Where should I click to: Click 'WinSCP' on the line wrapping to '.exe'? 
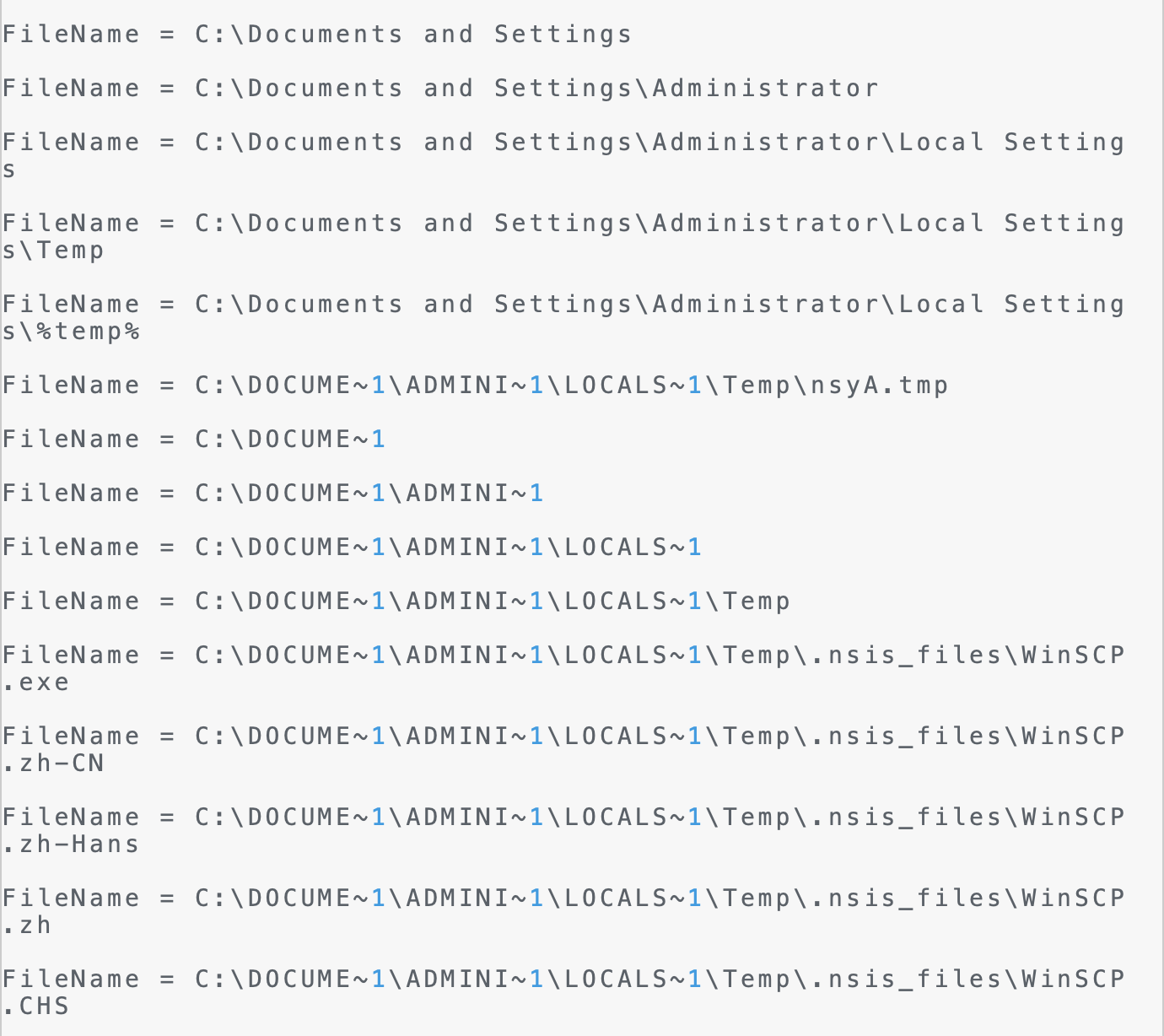point(1073,656)
